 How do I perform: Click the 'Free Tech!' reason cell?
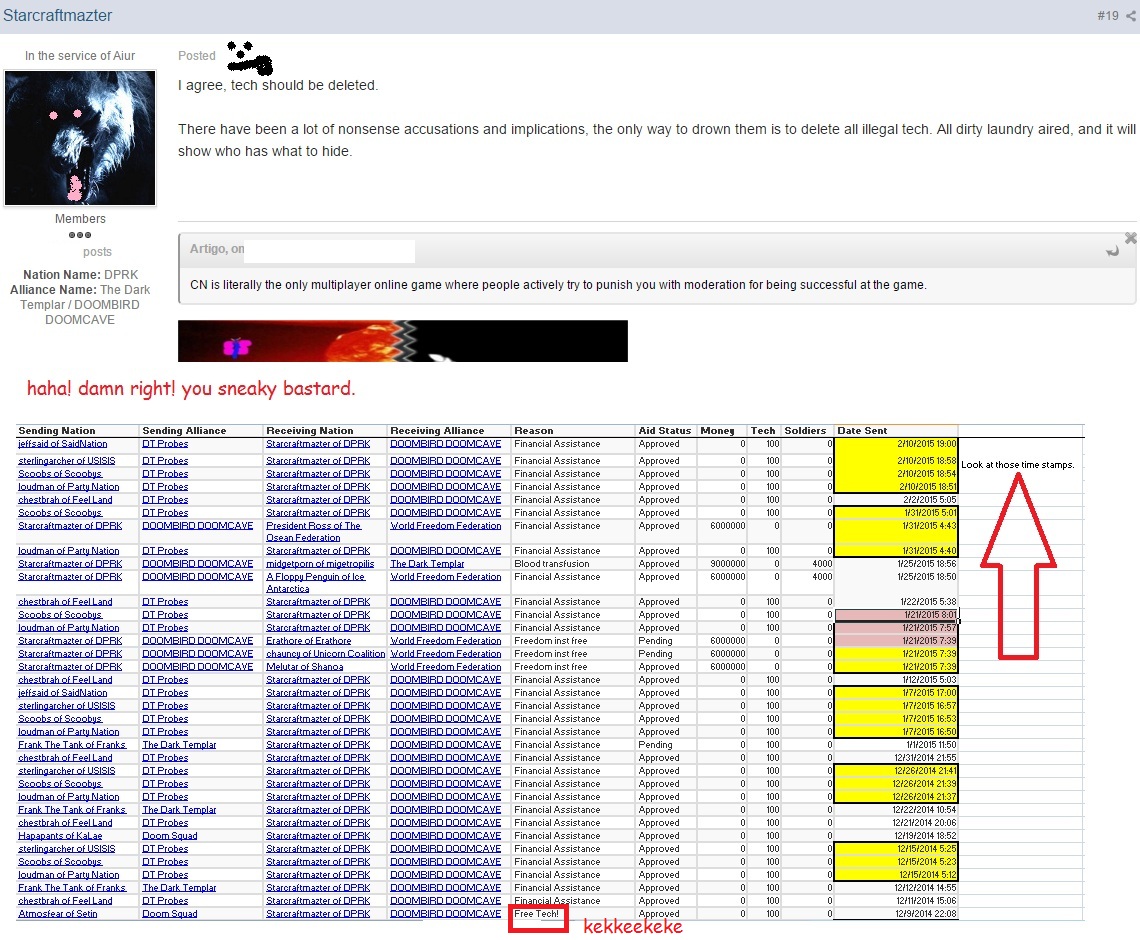[537, 914]
